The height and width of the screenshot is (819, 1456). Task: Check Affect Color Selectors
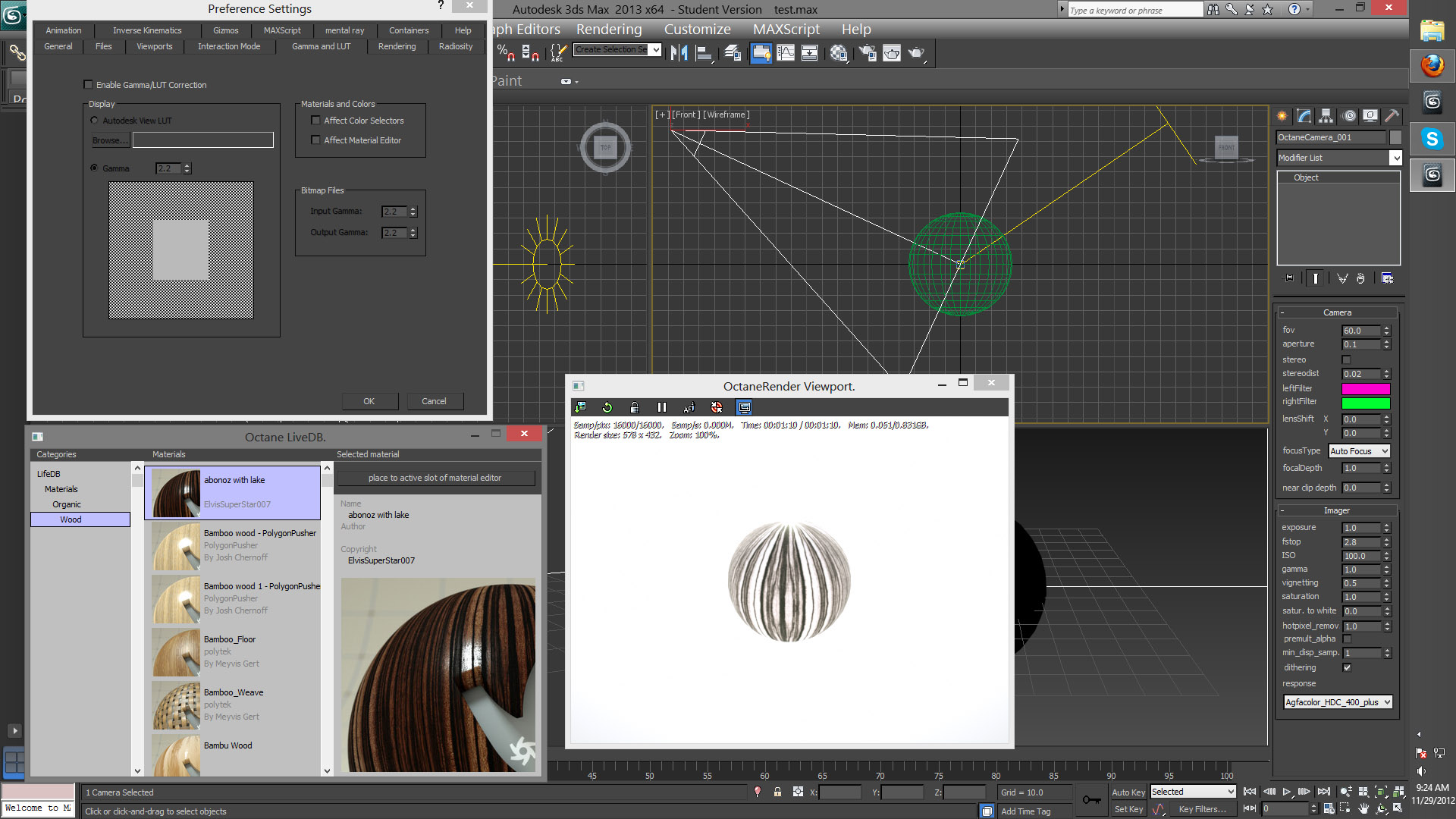coord(315,121)
